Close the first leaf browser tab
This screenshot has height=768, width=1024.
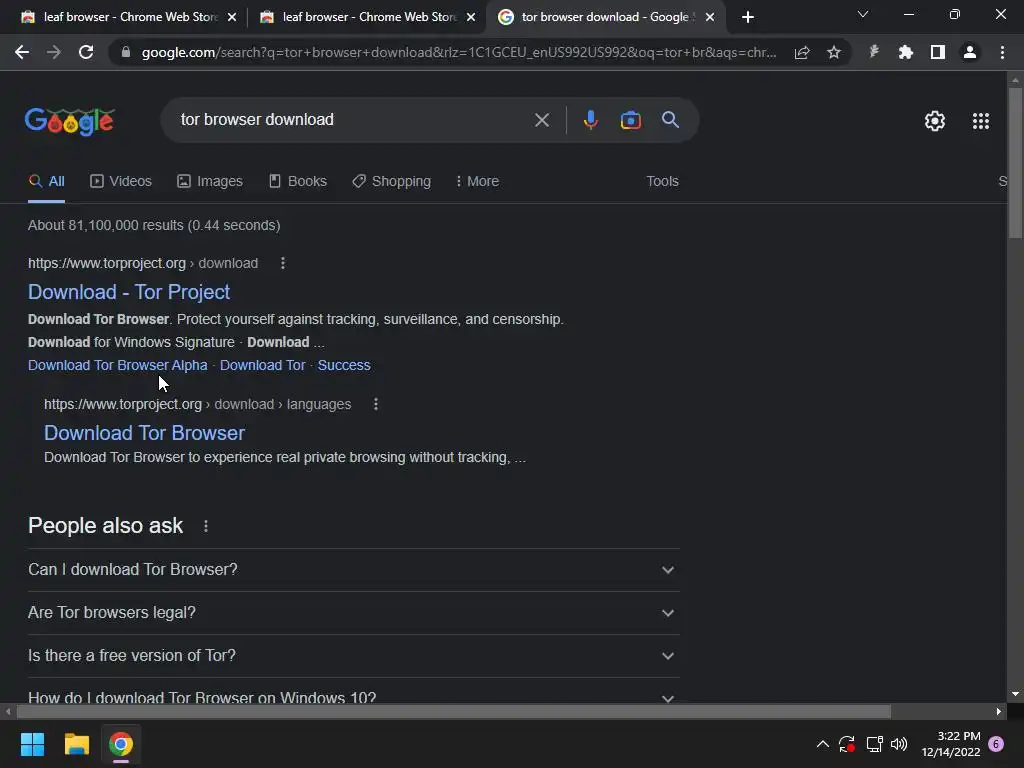point(232,17)
